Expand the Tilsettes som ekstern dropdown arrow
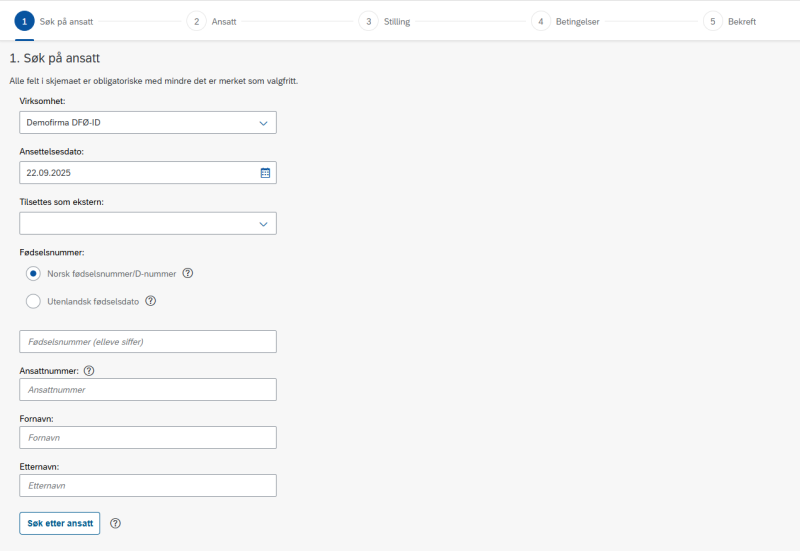 [x=263, y=224]
